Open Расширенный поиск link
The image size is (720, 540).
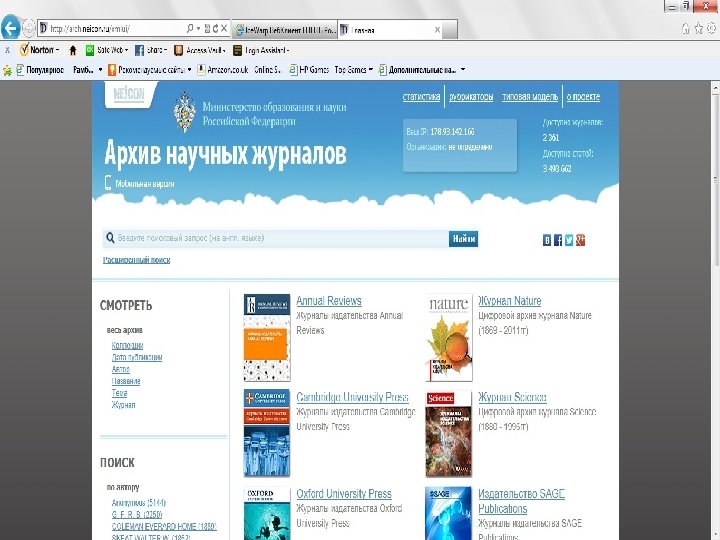pyautogui.click(x=136, y=260)
